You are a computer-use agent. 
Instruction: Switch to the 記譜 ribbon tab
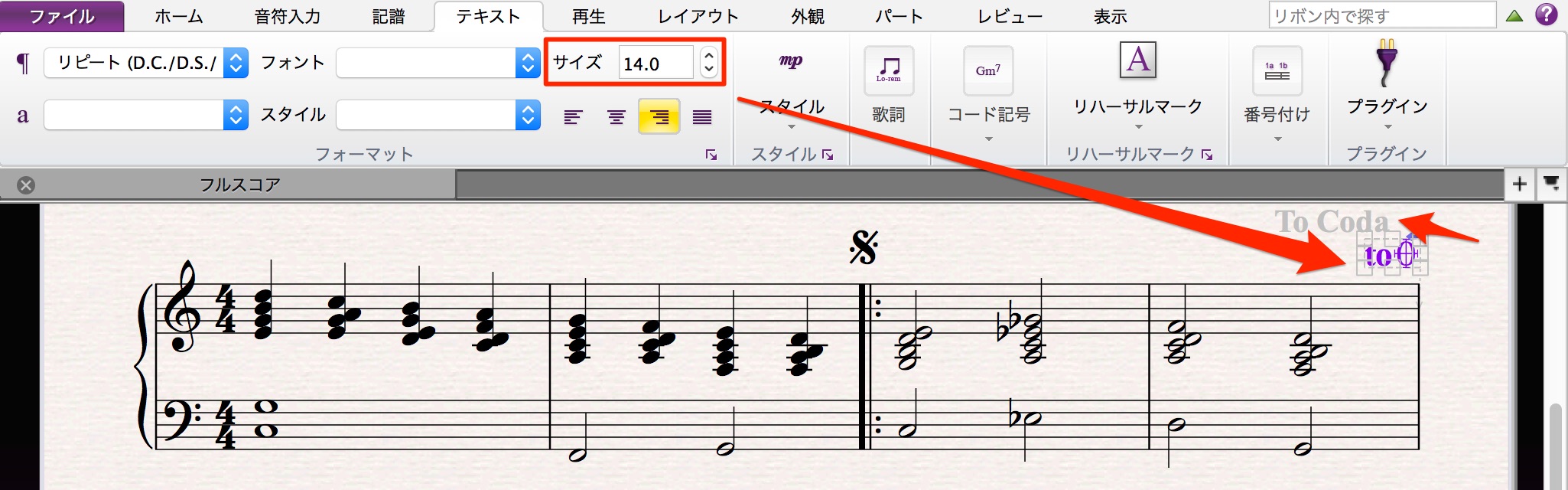(x=388, y=16)
